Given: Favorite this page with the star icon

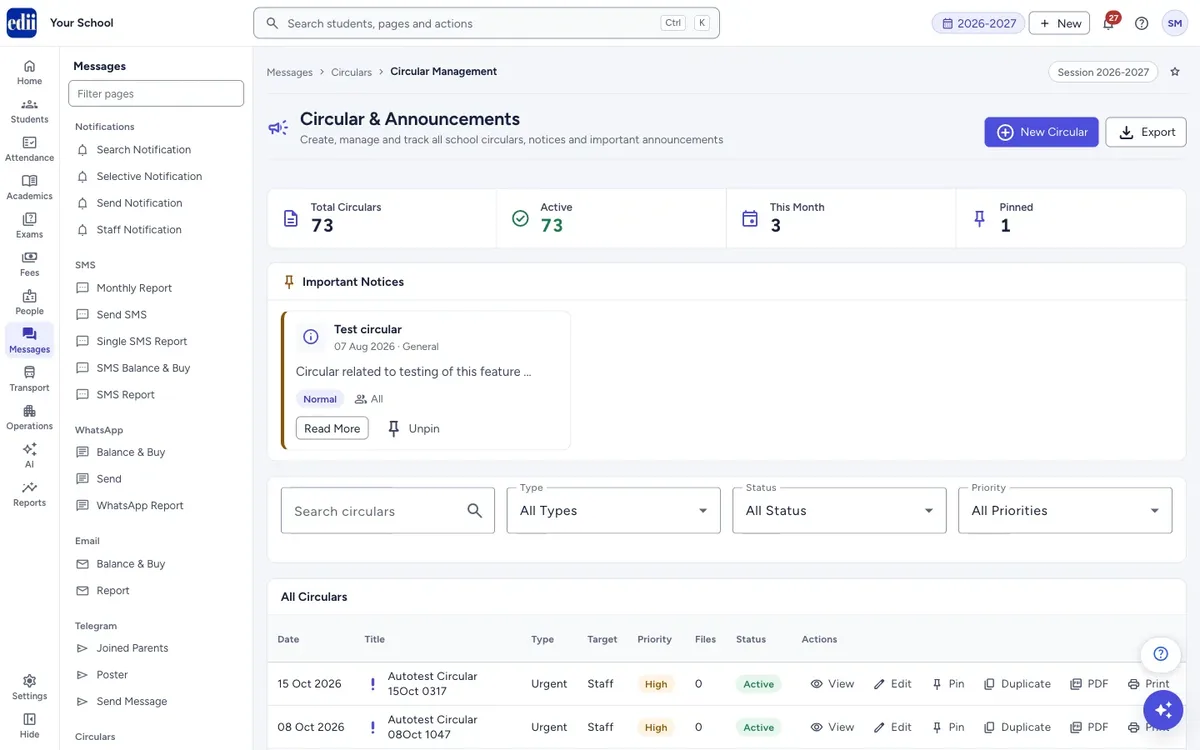Looking at the screenshot, I should point(1175,72).
